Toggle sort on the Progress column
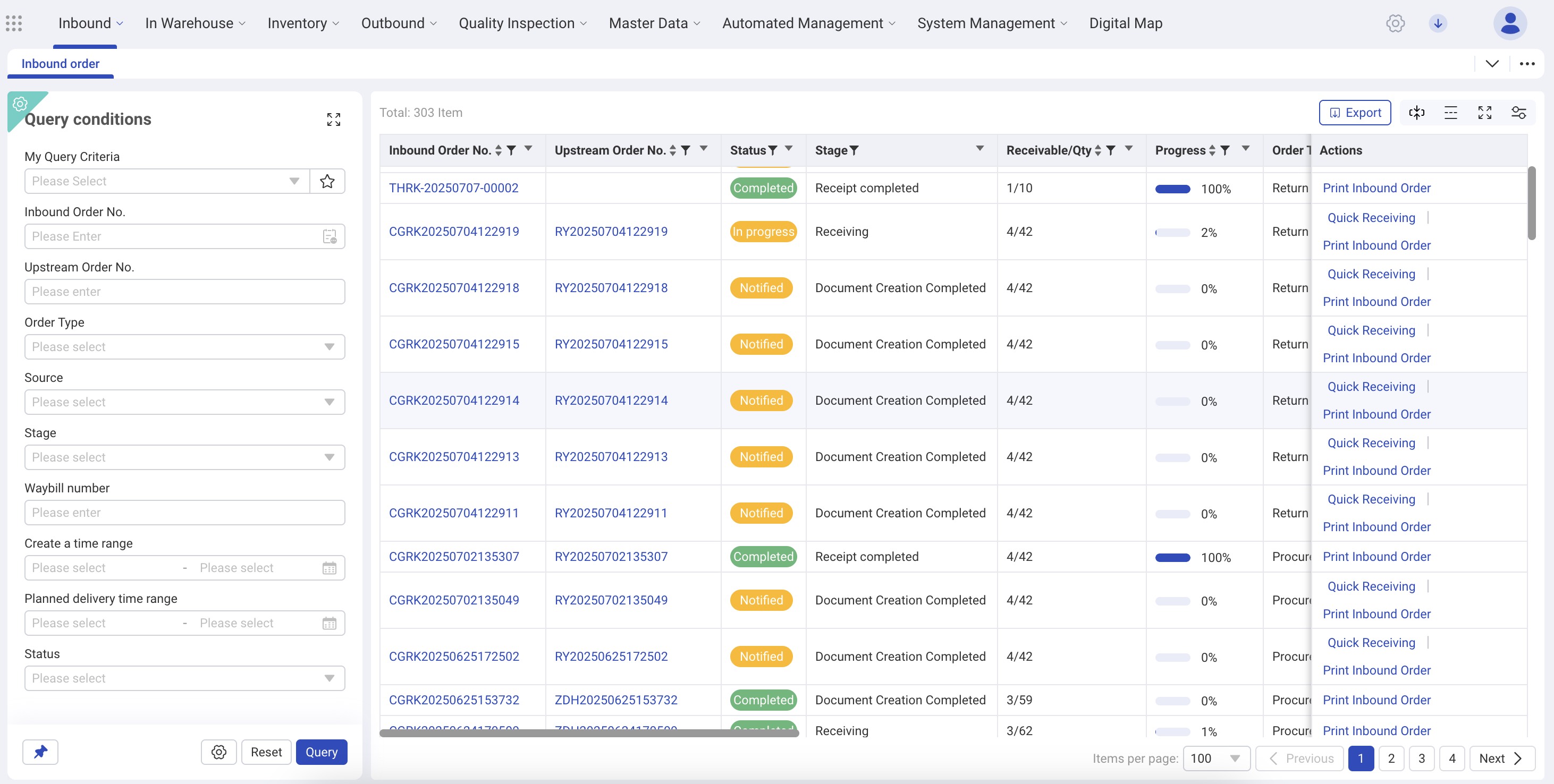 (1212, 150)
